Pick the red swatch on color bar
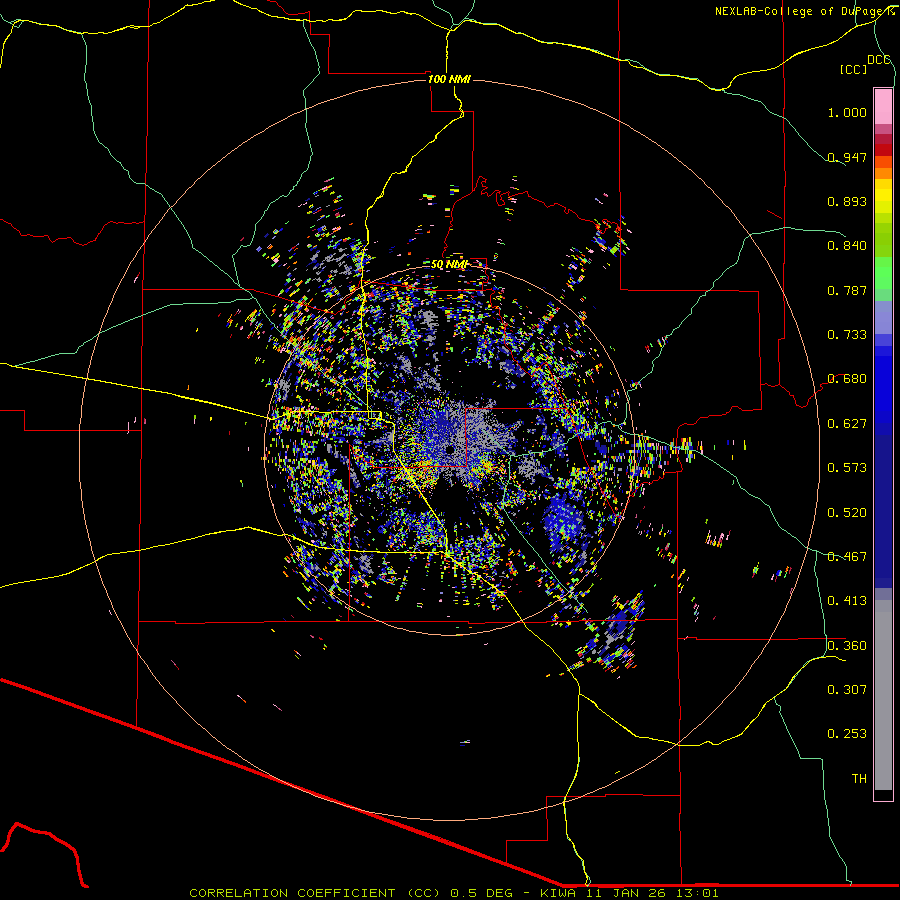 click(x=883, y=149)
